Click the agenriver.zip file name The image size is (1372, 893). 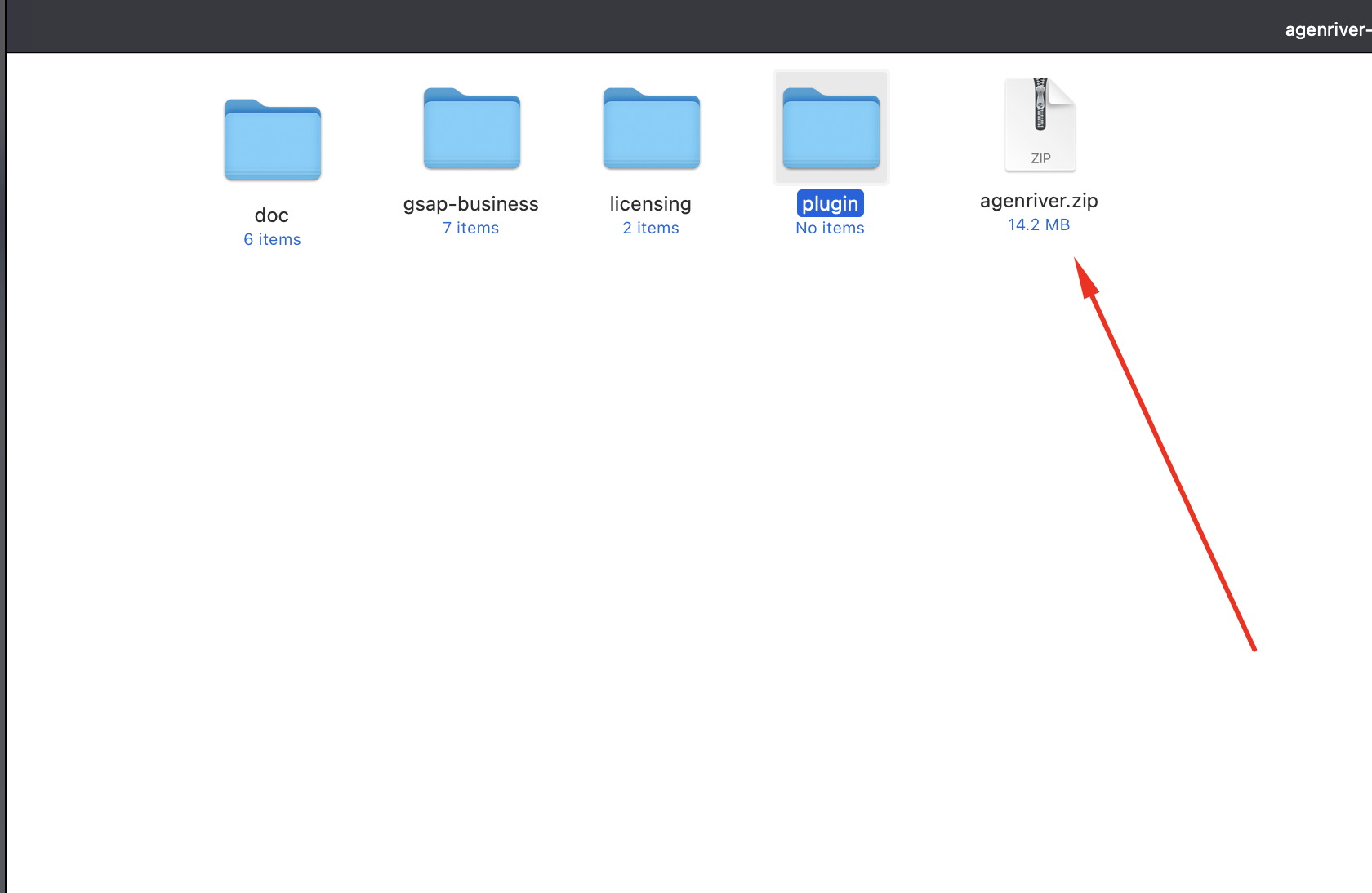click(1039, 201)
